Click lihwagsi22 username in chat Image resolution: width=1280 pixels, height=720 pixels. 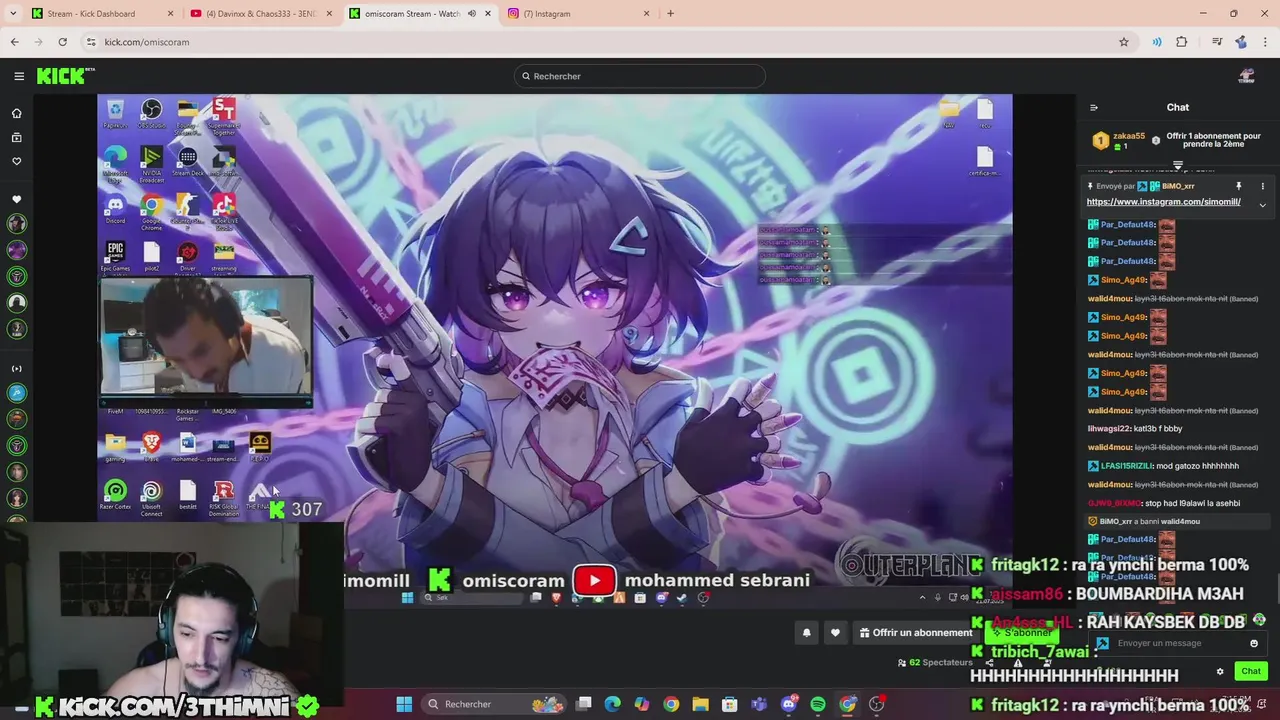(x=1109, y=429)
